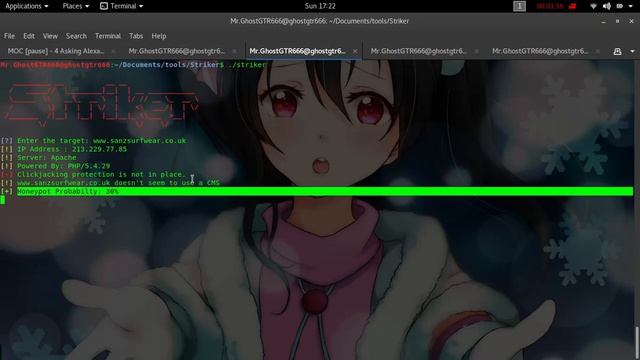
Task: Expand the system menu arrow in top bar
Action: tap(630, 6)
